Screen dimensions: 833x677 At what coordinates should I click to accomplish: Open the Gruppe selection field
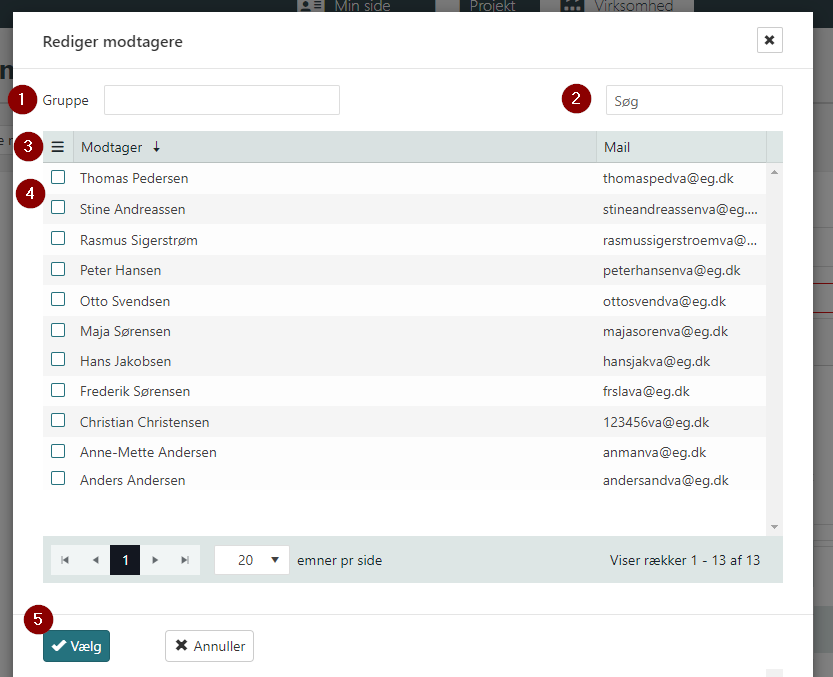point(222,100)
